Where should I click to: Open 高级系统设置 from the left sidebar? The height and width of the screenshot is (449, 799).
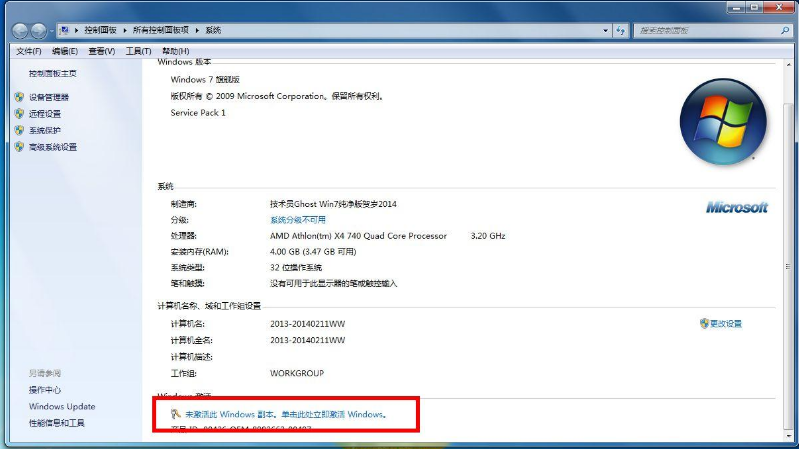52,147
